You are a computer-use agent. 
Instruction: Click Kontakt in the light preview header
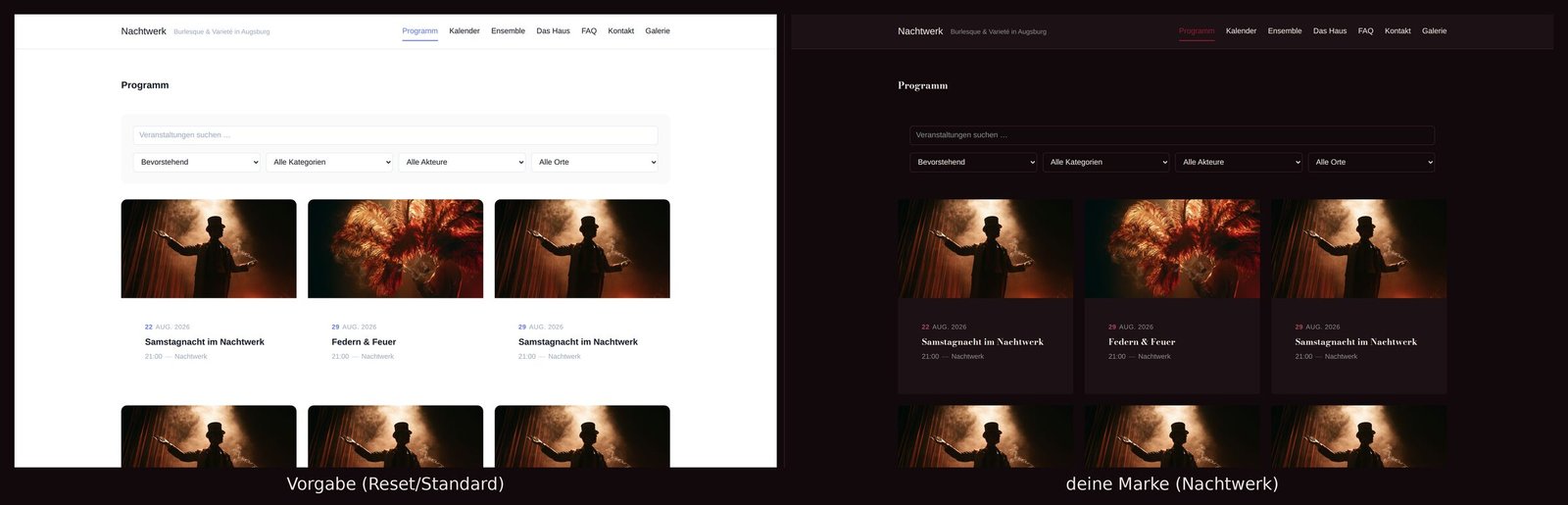coord(620,31)
